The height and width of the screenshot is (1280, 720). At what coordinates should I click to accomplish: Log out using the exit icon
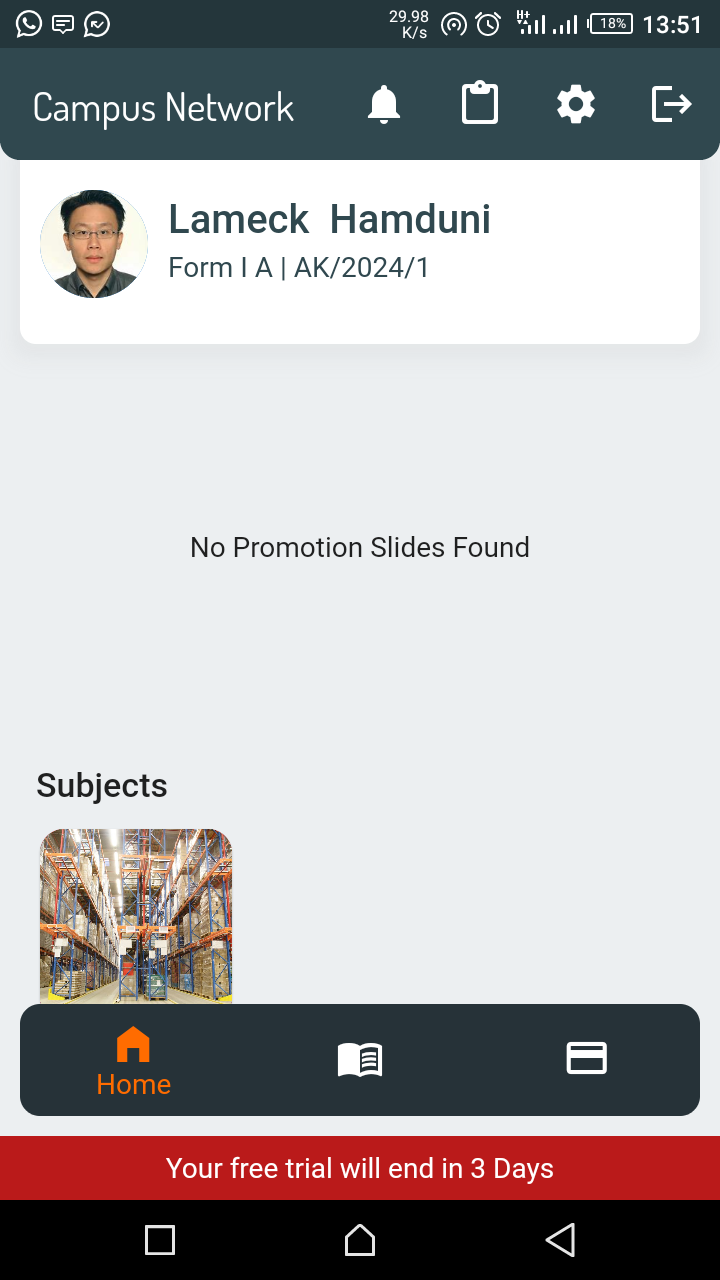pos(671,104)
